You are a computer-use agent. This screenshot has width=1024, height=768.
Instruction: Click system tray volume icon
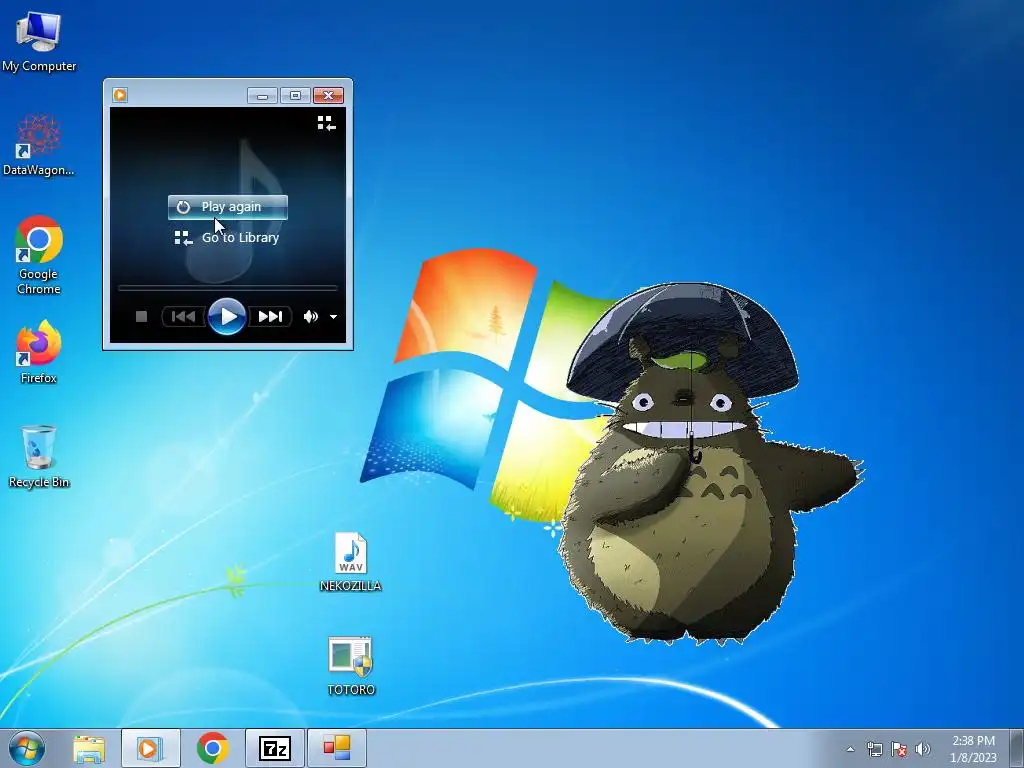[x=922, y=749]
